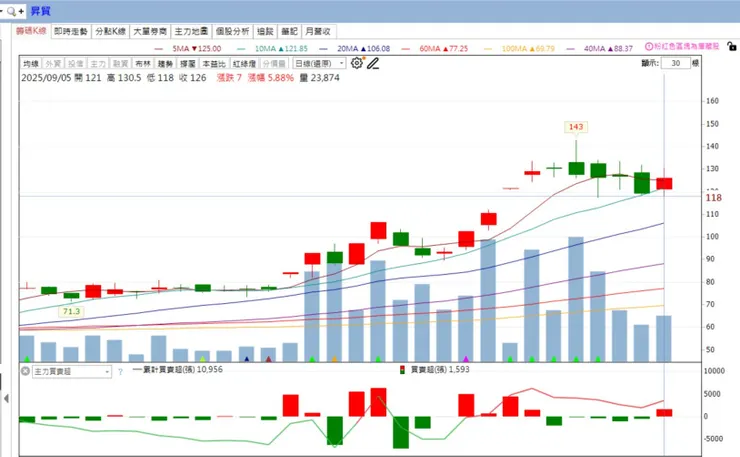The height and width of the screenshot is (457, 740).
Task: Open the question mark help icon
Action: 120,372
